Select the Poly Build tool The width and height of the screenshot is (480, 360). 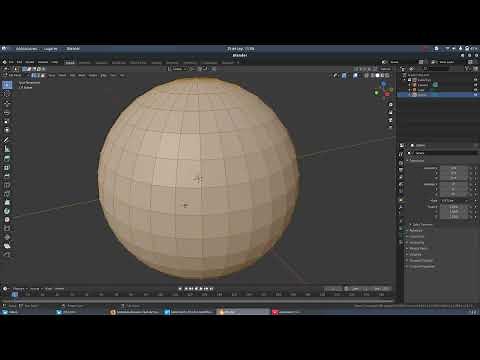click(x=7, y=202)
